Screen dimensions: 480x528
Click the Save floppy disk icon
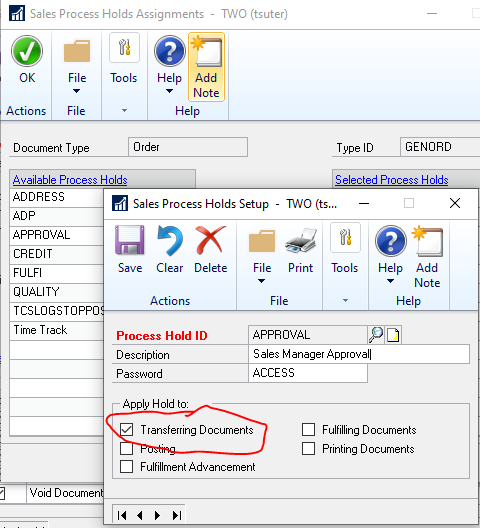[130, 240]
